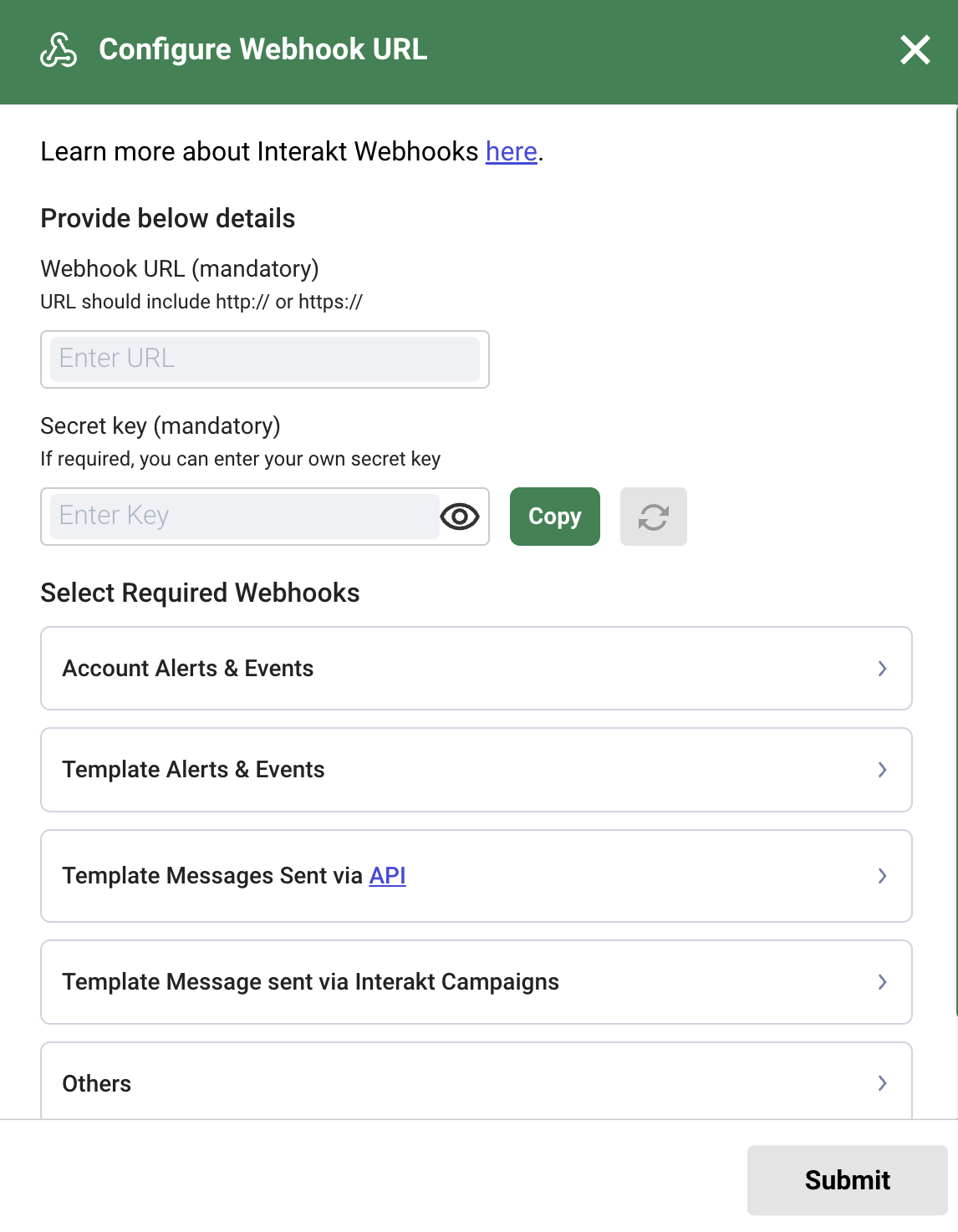Click the webhook icon in the header
Image resolution: width=958 pixels, height=1232 pixels.
59,50
